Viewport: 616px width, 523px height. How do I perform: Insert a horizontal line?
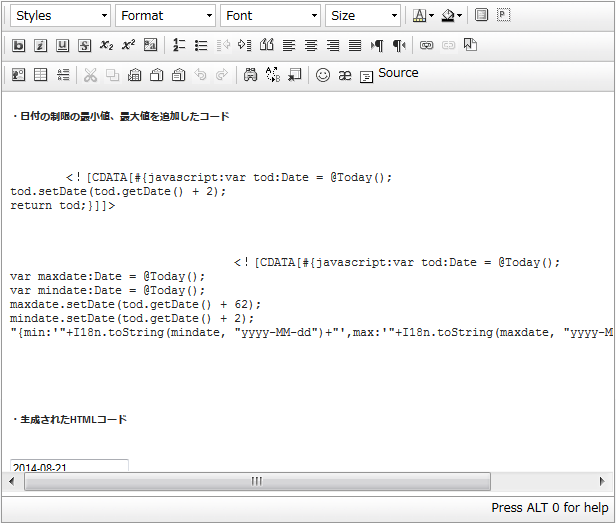[63, 75]
